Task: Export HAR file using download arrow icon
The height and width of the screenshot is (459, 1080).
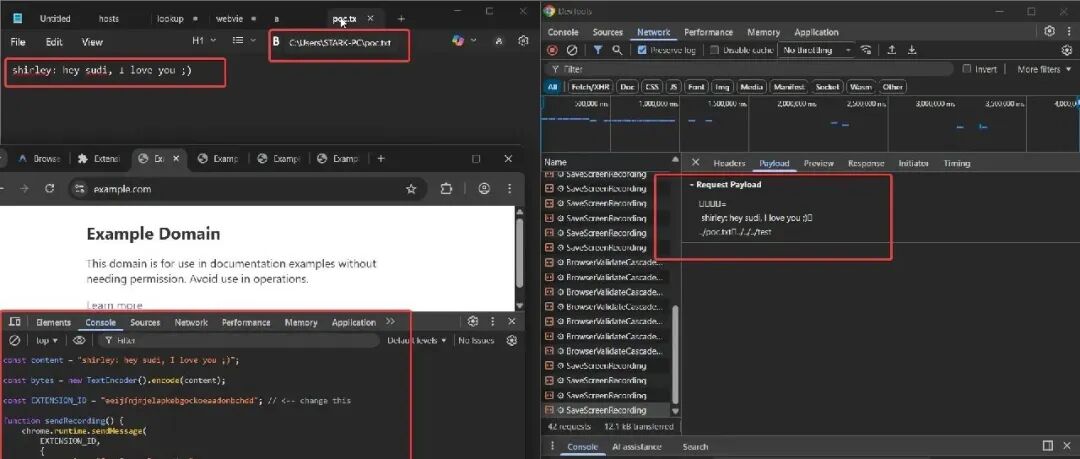Action: tap(912, 50)
